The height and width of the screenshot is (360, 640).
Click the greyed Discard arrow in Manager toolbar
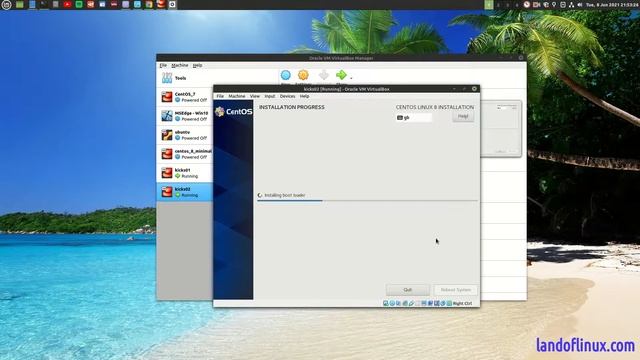[324, 75]
